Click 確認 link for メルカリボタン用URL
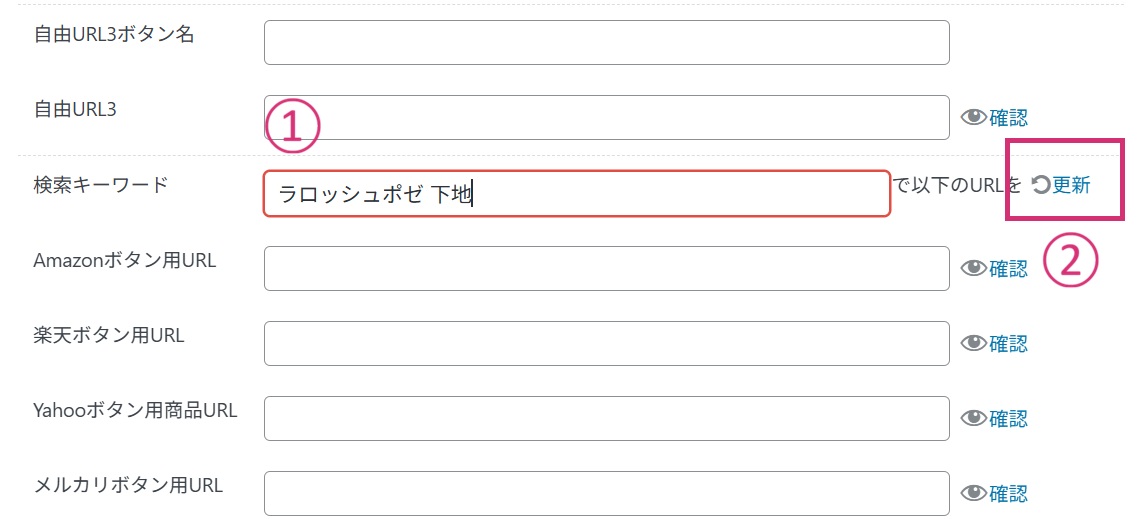 1008,493
